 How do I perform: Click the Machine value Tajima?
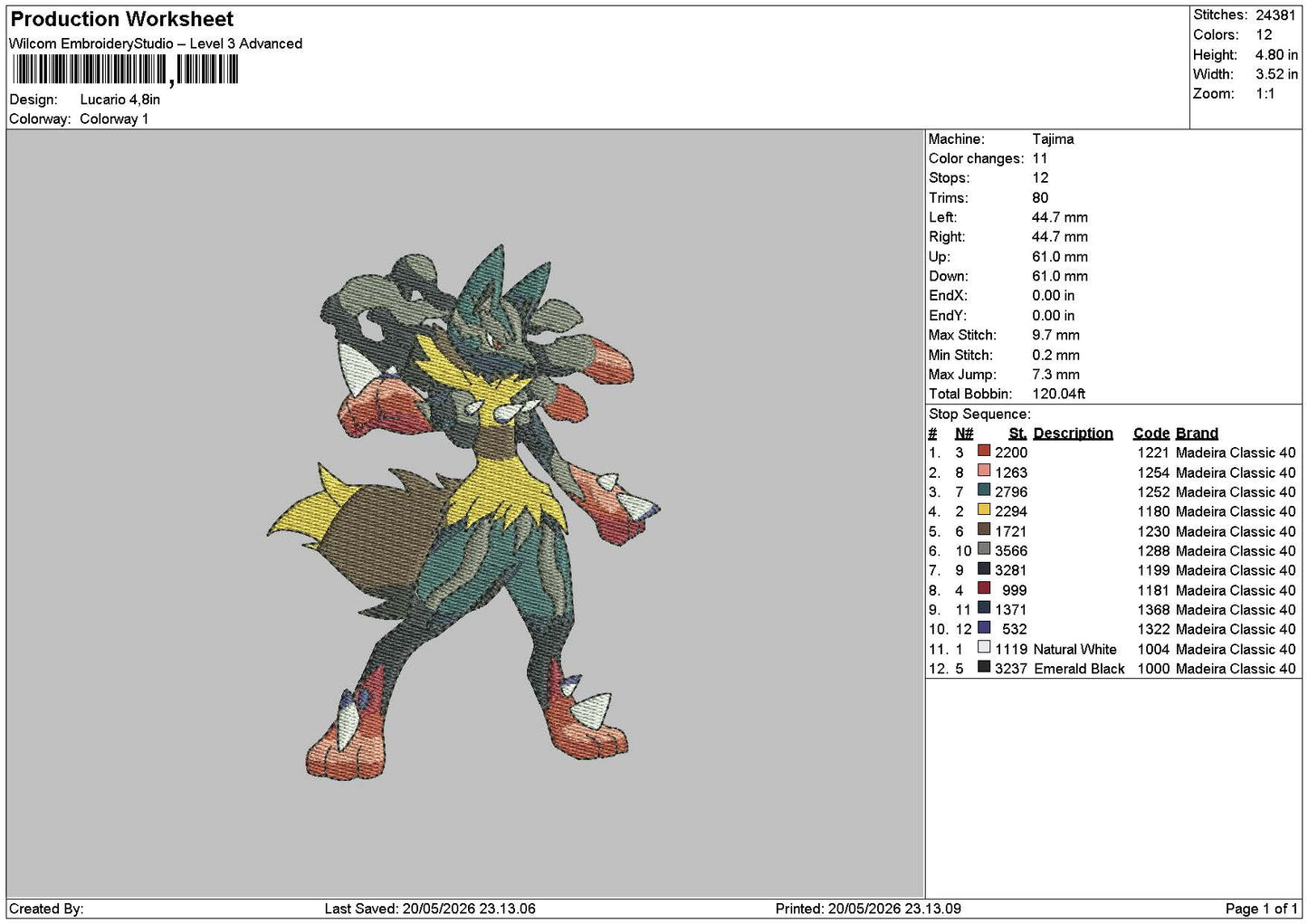(1053, 139)
